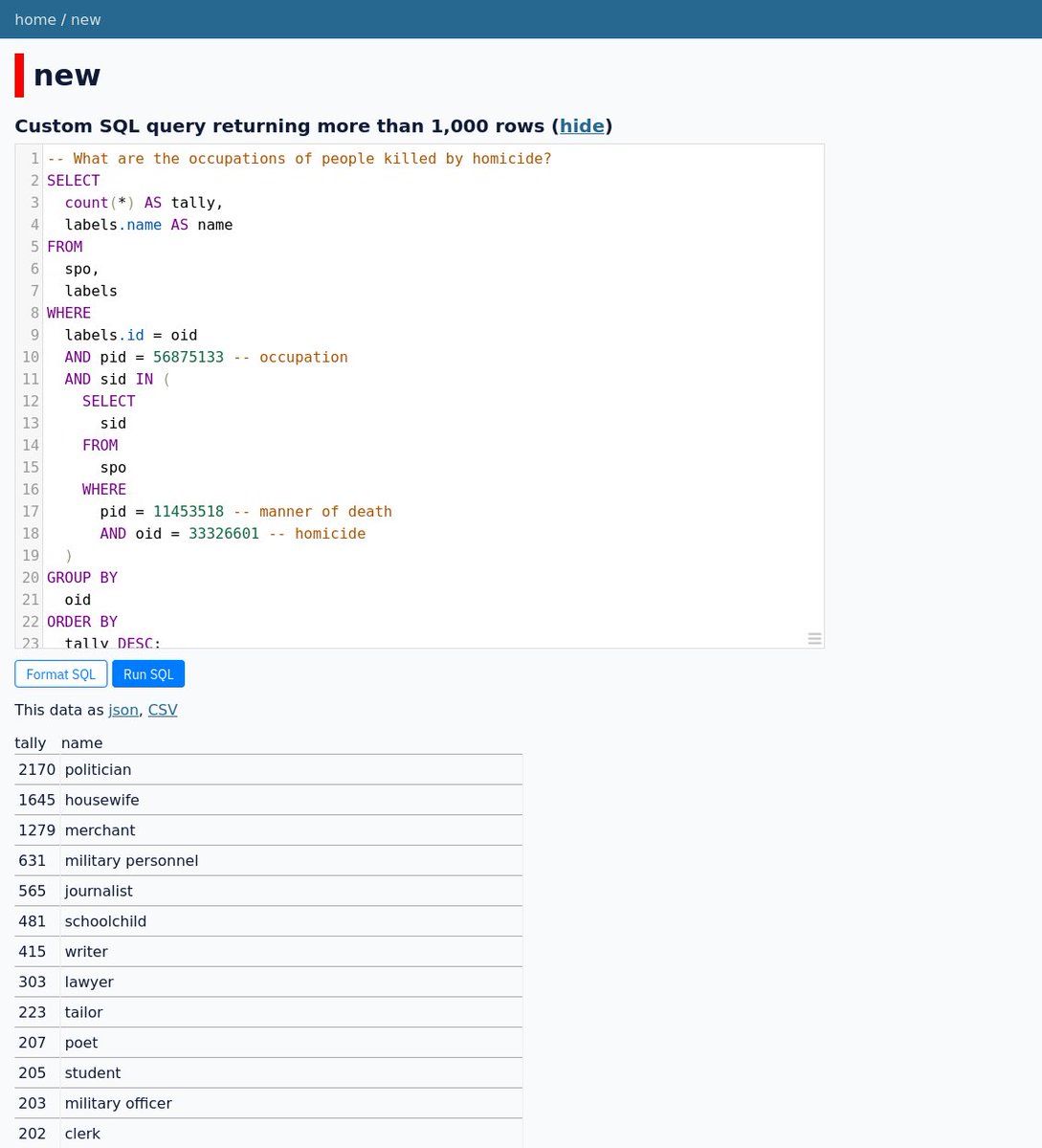Click the occupation pid value 56875133
The height and width of the screenshot is (1148, 1042).
click(x=188, y=357)
